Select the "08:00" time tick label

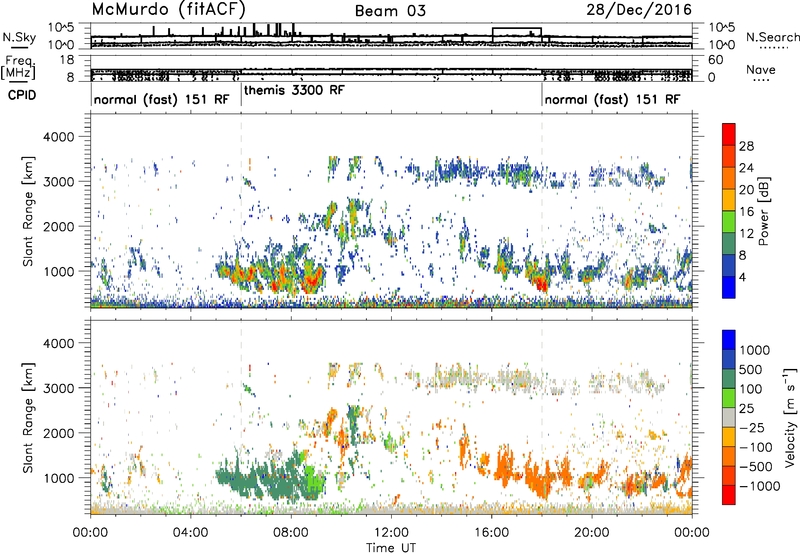291,533
